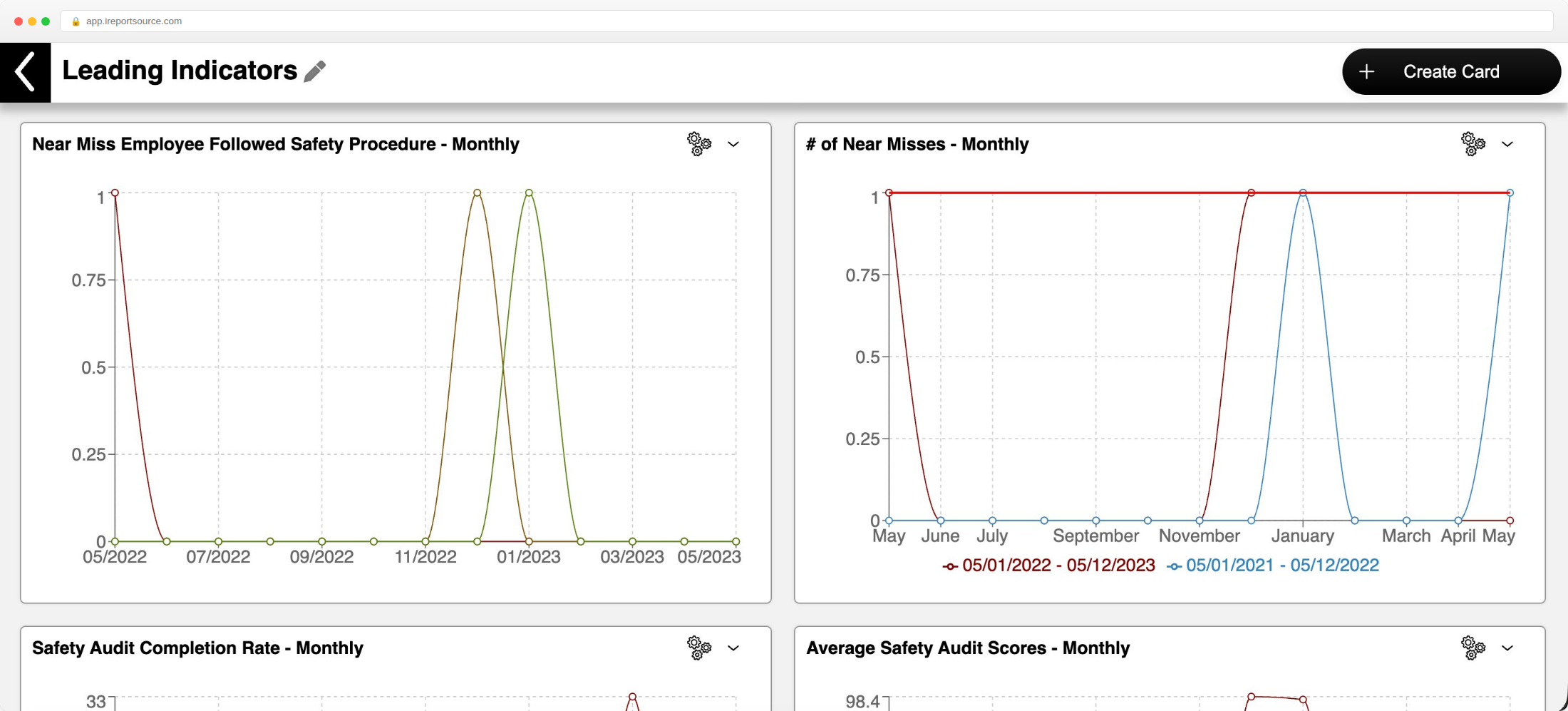Click the July axis label in Near Misses chart
Viewport: 1568px width, 711px height.
(992, 536)
